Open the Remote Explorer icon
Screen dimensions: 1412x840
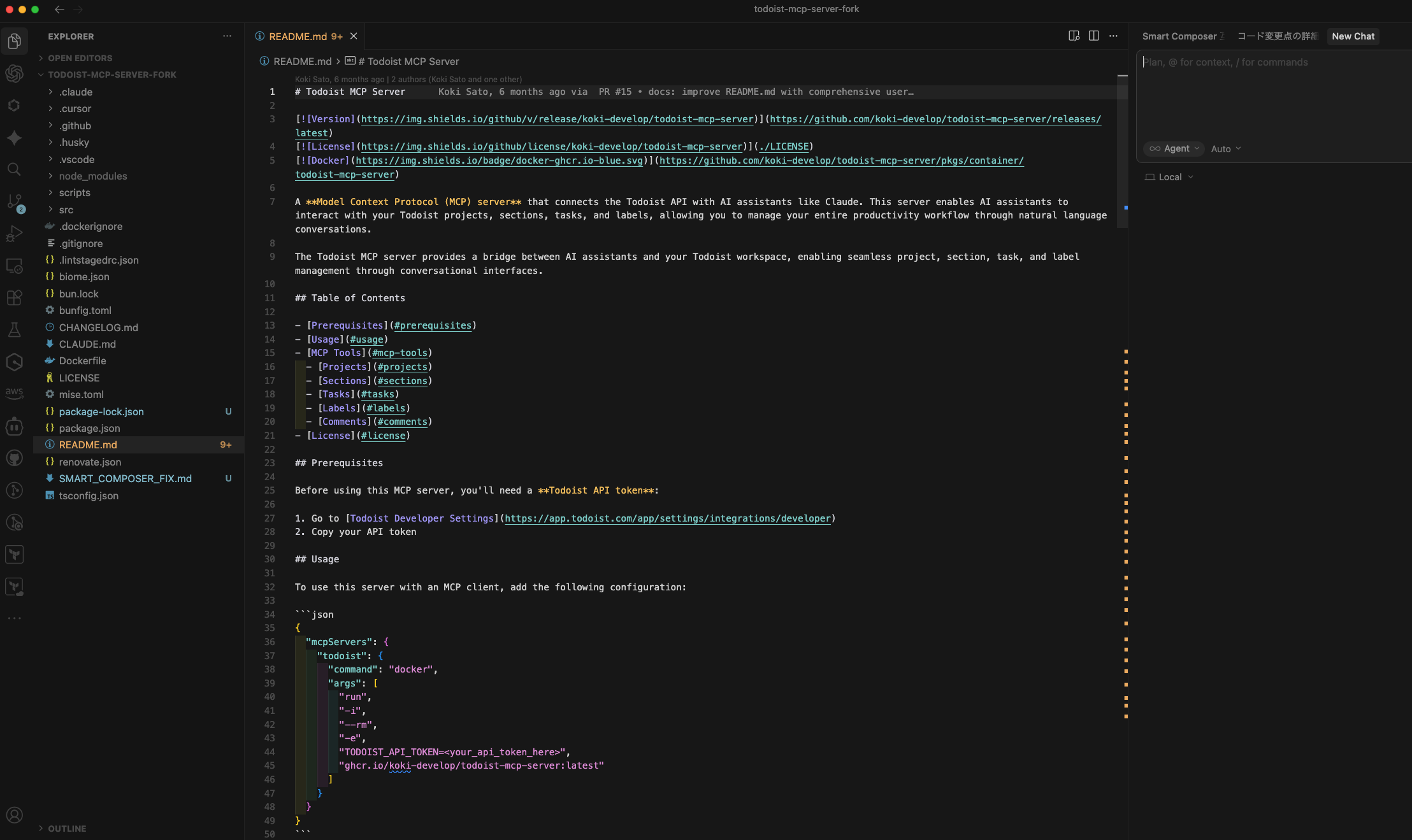click(15, 266)
